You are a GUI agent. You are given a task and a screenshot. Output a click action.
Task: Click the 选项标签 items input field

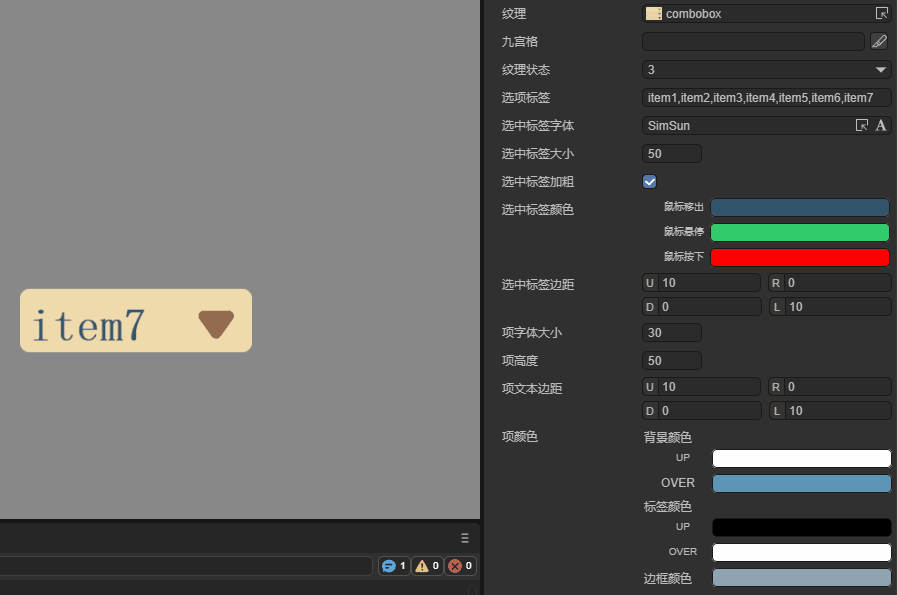766,98
